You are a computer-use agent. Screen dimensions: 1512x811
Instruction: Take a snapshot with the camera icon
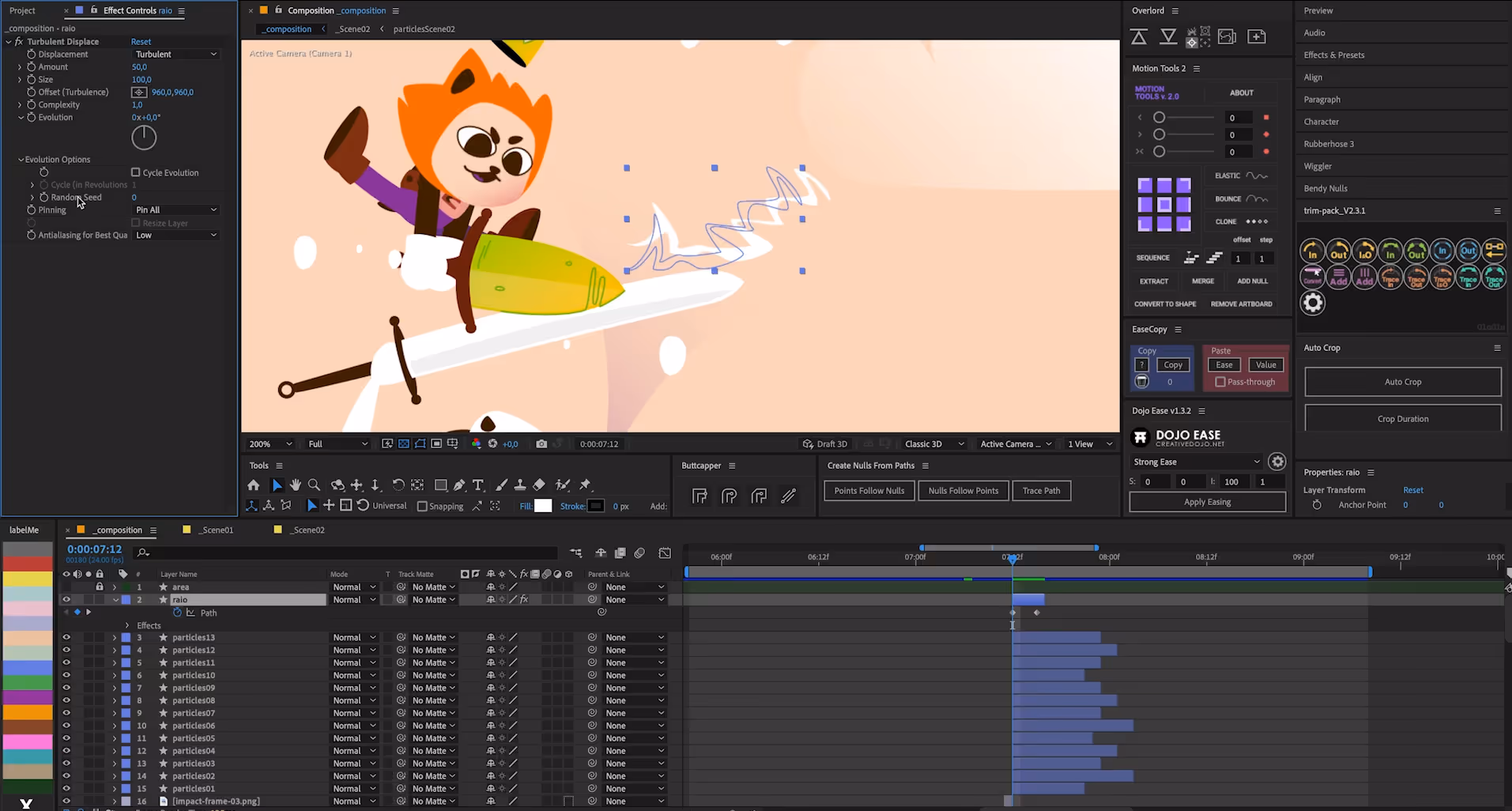click(541, 444)
